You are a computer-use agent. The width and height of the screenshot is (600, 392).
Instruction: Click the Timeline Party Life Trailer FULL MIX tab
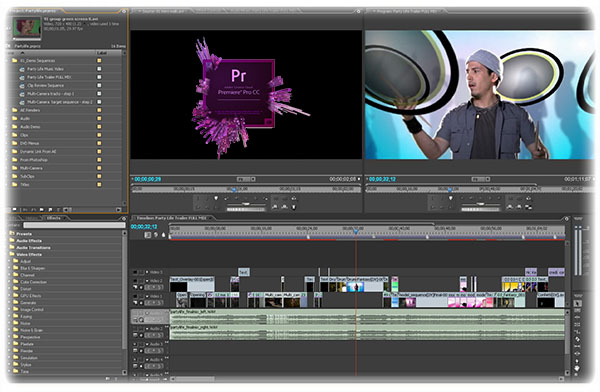(172, 218)
